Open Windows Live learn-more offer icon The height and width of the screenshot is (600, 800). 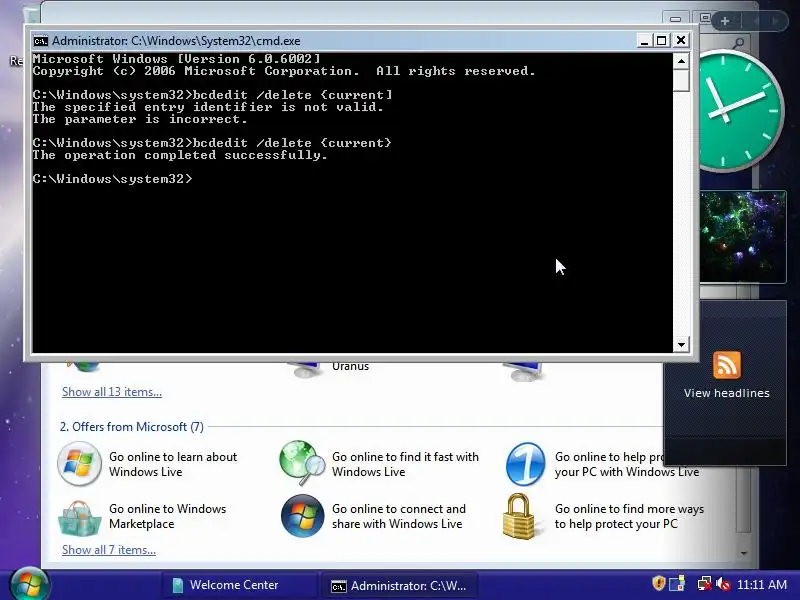pyautogui.click(x=79, y=463)
